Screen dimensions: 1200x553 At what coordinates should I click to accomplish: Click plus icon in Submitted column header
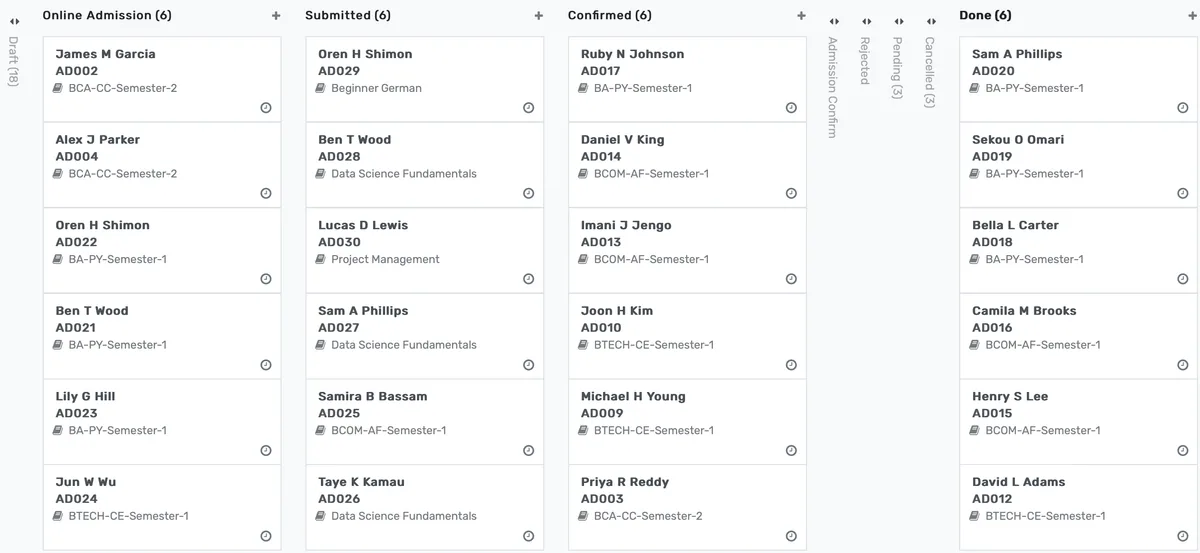(539, 16)
